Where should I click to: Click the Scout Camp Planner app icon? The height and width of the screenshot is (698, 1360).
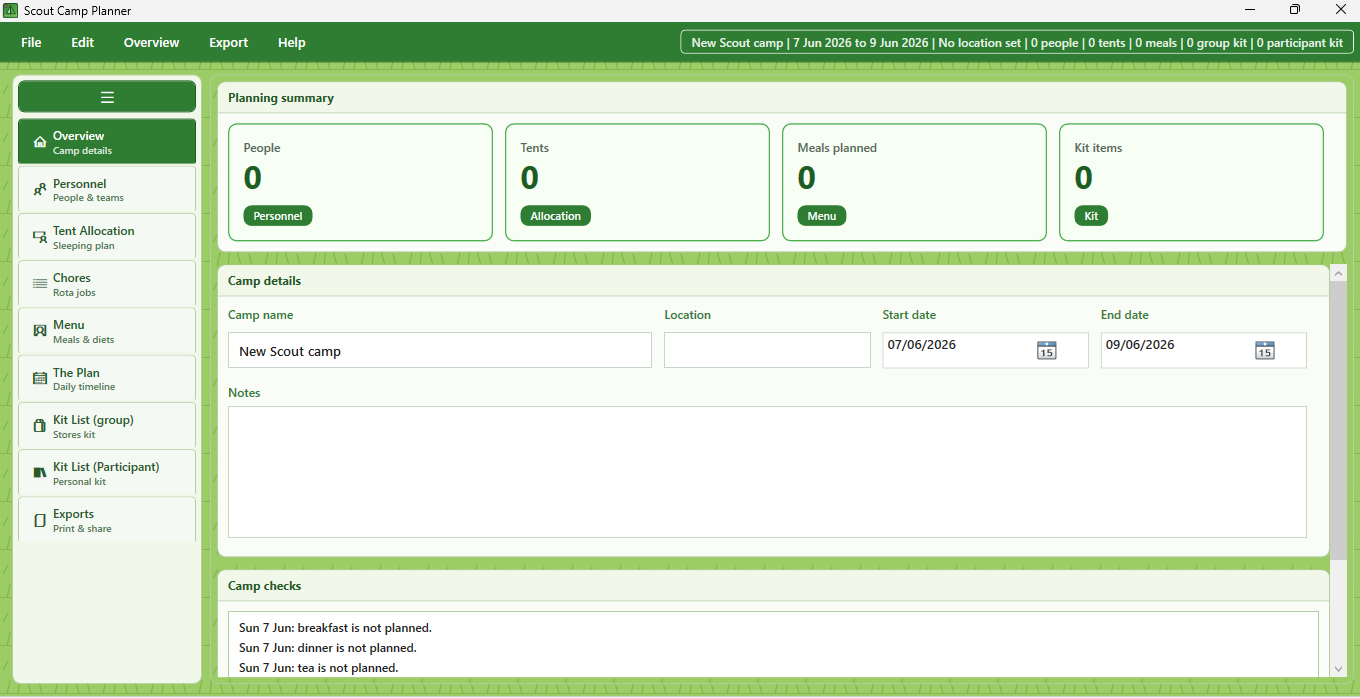[11, 10]
